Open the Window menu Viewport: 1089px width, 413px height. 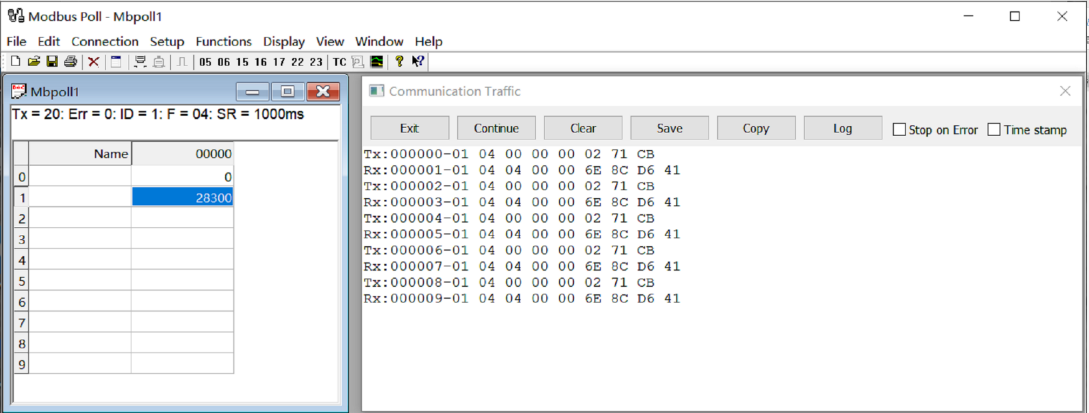click(x=379, y=42)
